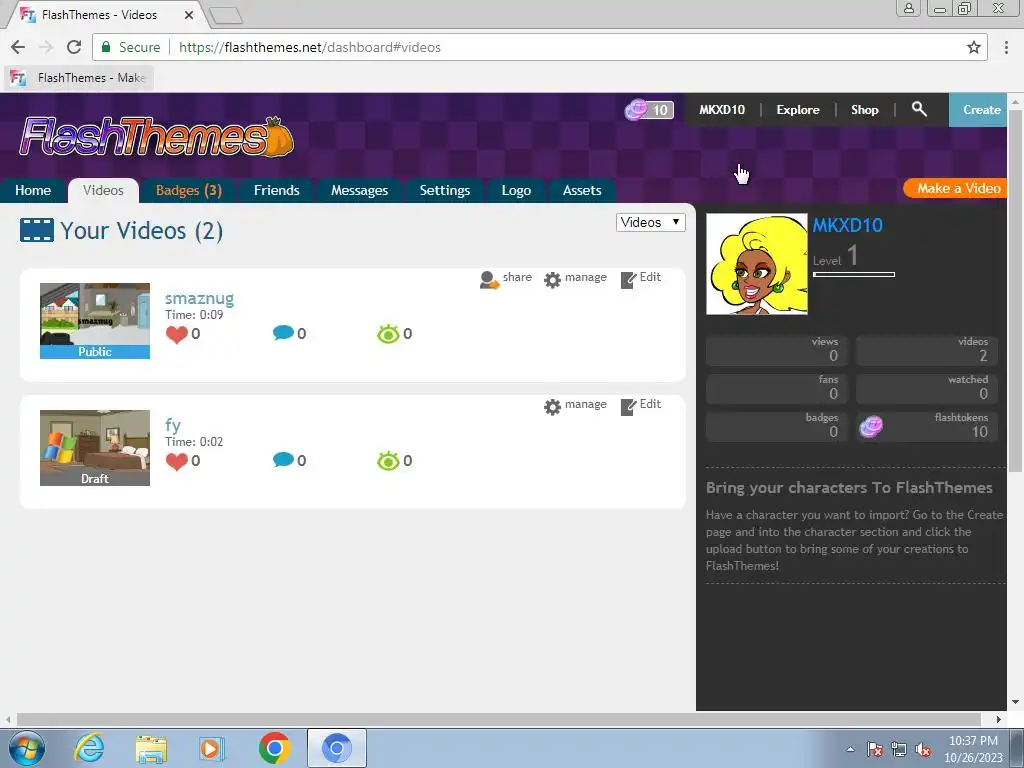Click the network tray icon
The height and width of the screenshot is (768, 1024).
coord(899,750)
